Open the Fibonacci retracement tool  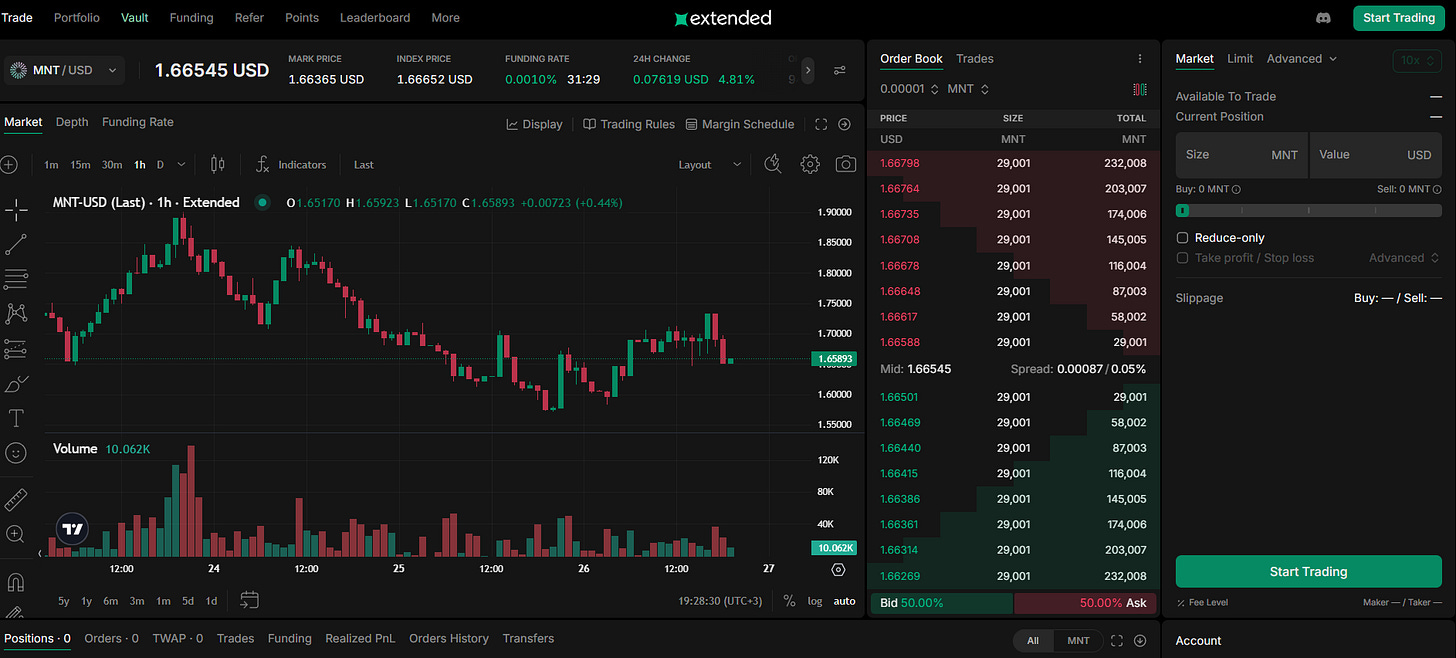point(16,279)
